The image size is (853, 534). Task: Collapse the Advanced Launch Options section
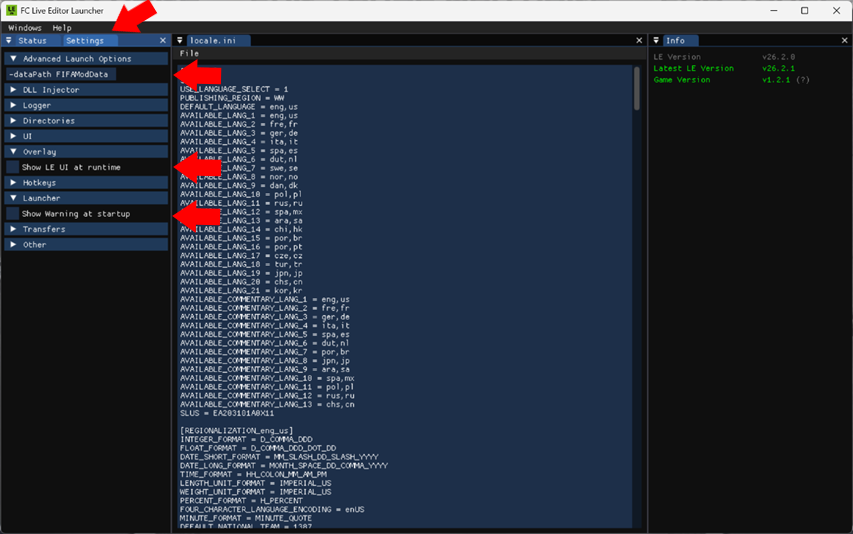tap(13, 59)
